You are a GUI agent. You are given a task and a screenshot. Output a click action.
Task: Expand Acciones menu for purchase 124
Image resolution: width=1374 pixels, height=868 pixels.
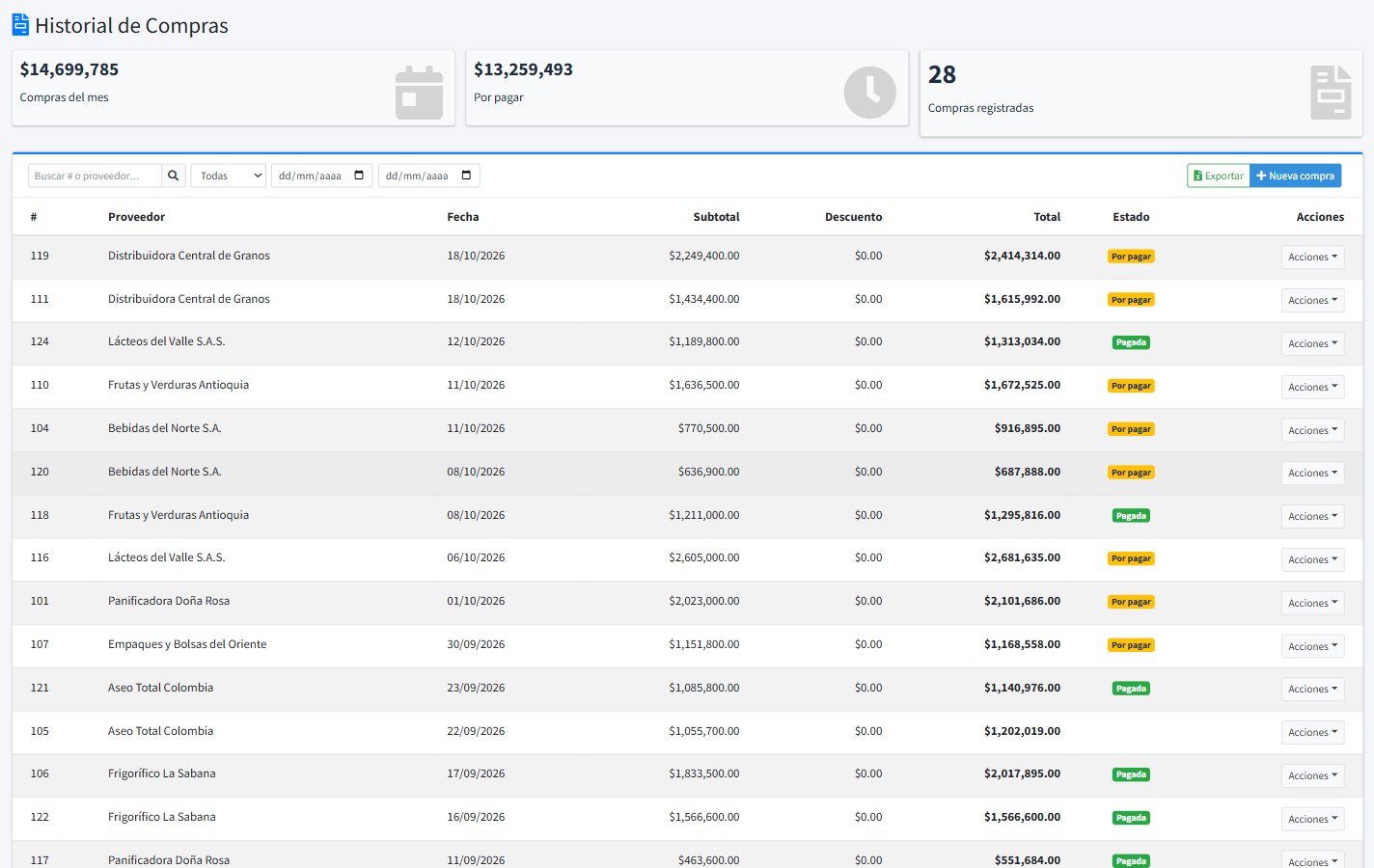tap(1312, 343)
